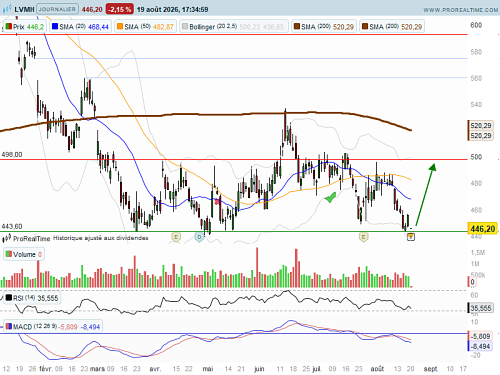
Task: Click the chart icon beside LVMH title
Action: click(x=7, y=9)
